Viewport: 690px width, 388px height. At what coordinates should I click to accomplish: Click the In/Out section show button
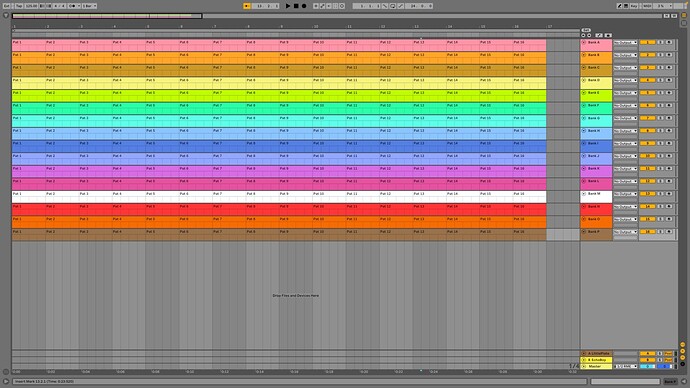(x=683, y=344)
